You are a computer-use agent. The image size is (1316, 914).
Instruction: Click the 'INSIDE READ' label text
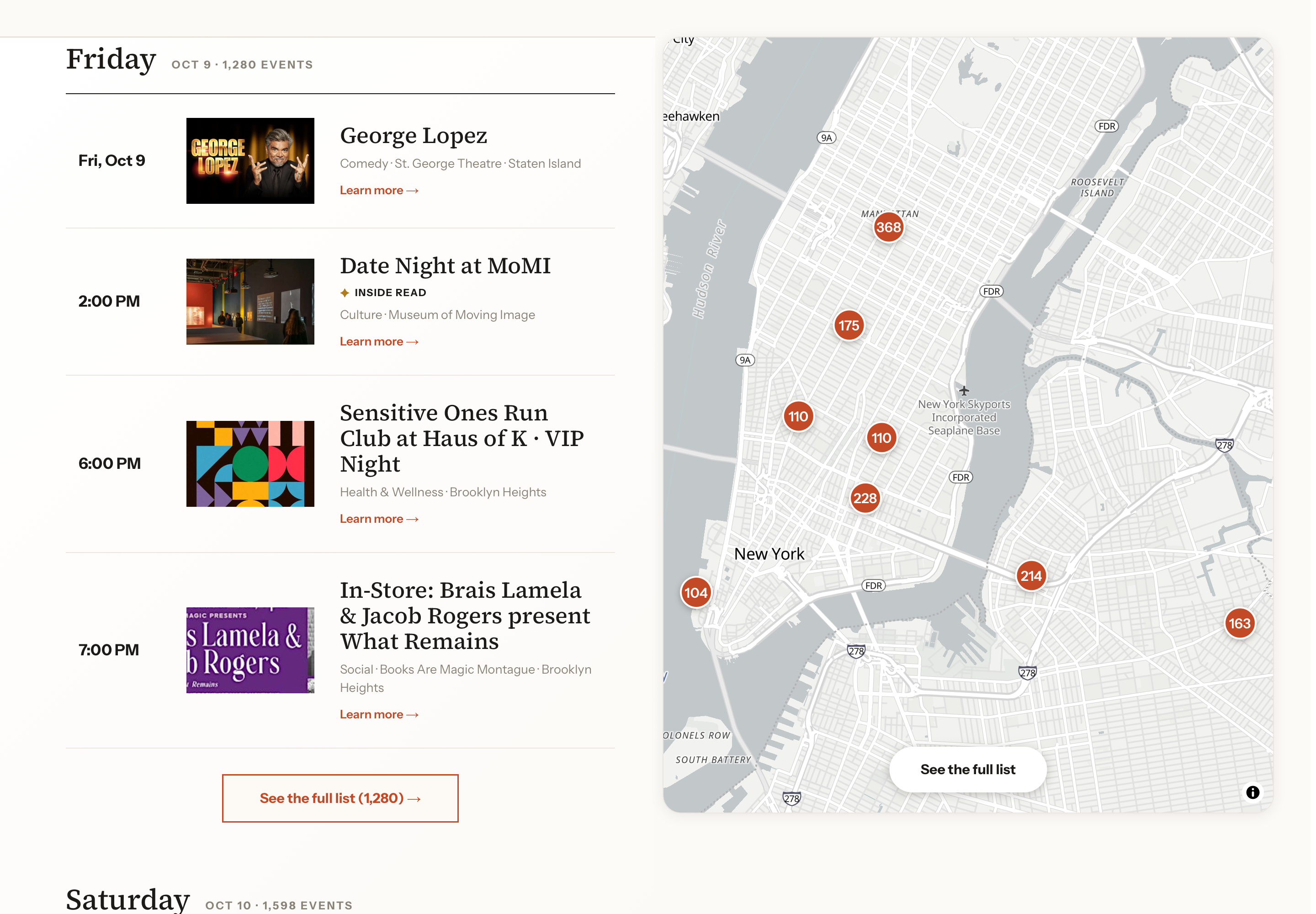point(390,292)
